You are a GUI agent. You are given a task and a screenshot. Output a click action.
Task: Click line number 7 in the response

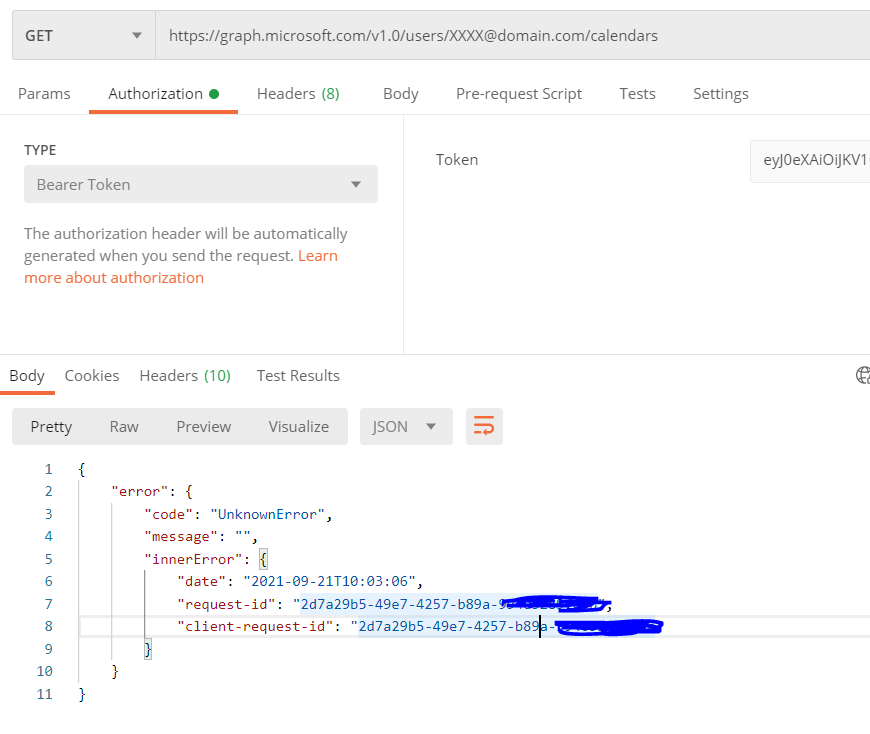[x=48, y=603]
